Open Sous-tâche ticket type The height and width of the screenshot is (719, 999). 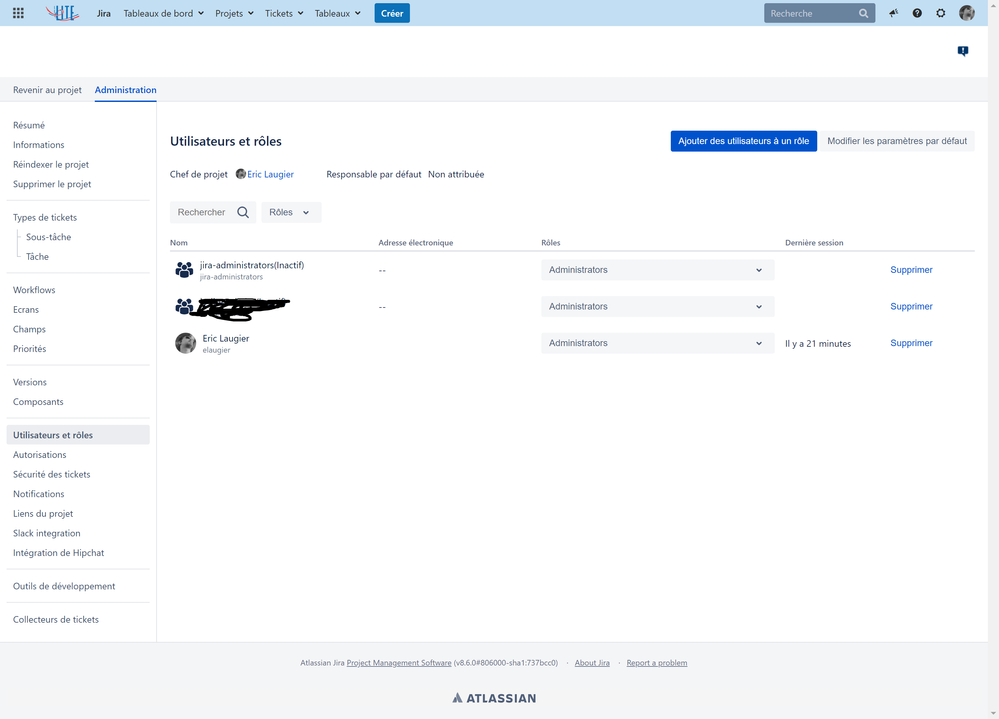point(48,237)
